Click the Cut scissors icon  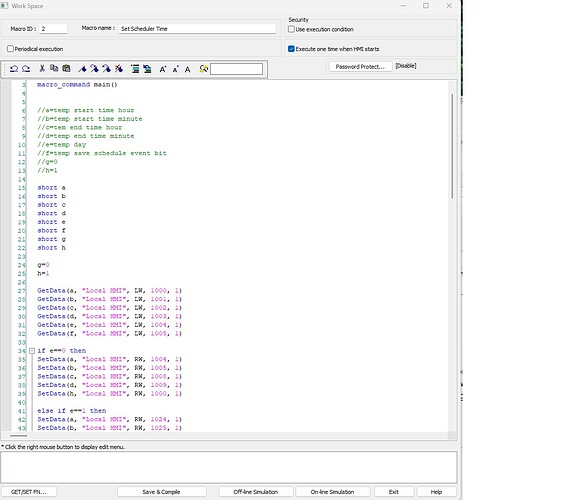42,69
